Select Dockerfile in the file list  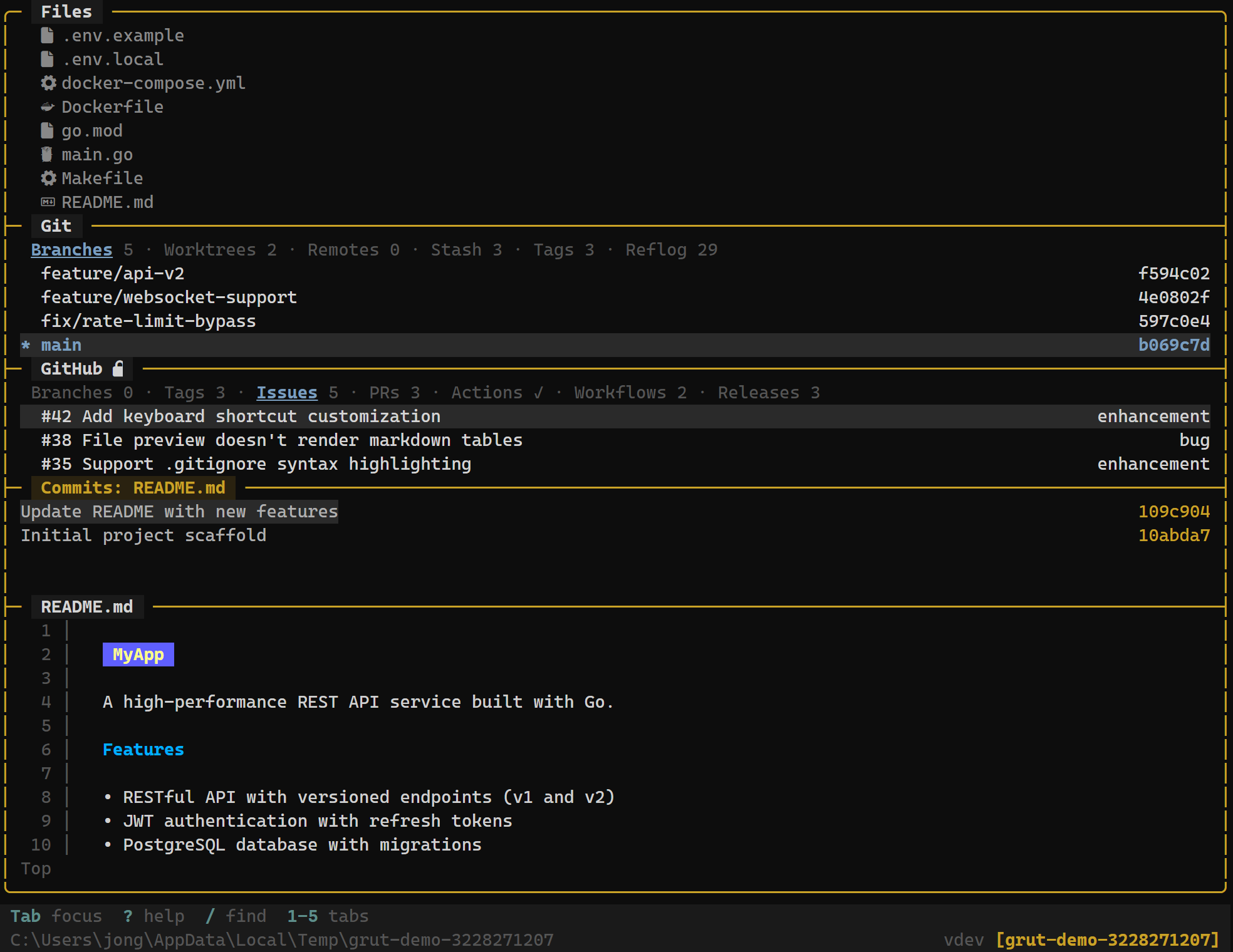112,107
